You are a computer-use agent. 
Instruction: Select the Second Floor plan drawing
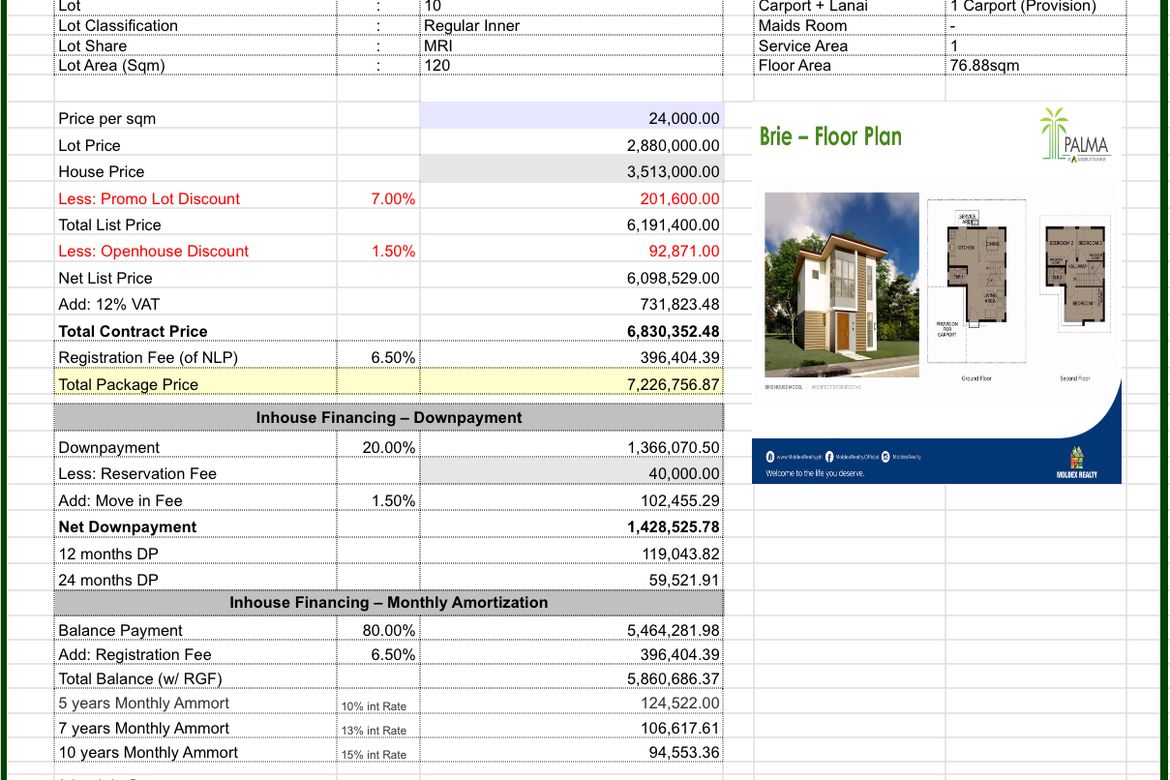point(1074,275)
